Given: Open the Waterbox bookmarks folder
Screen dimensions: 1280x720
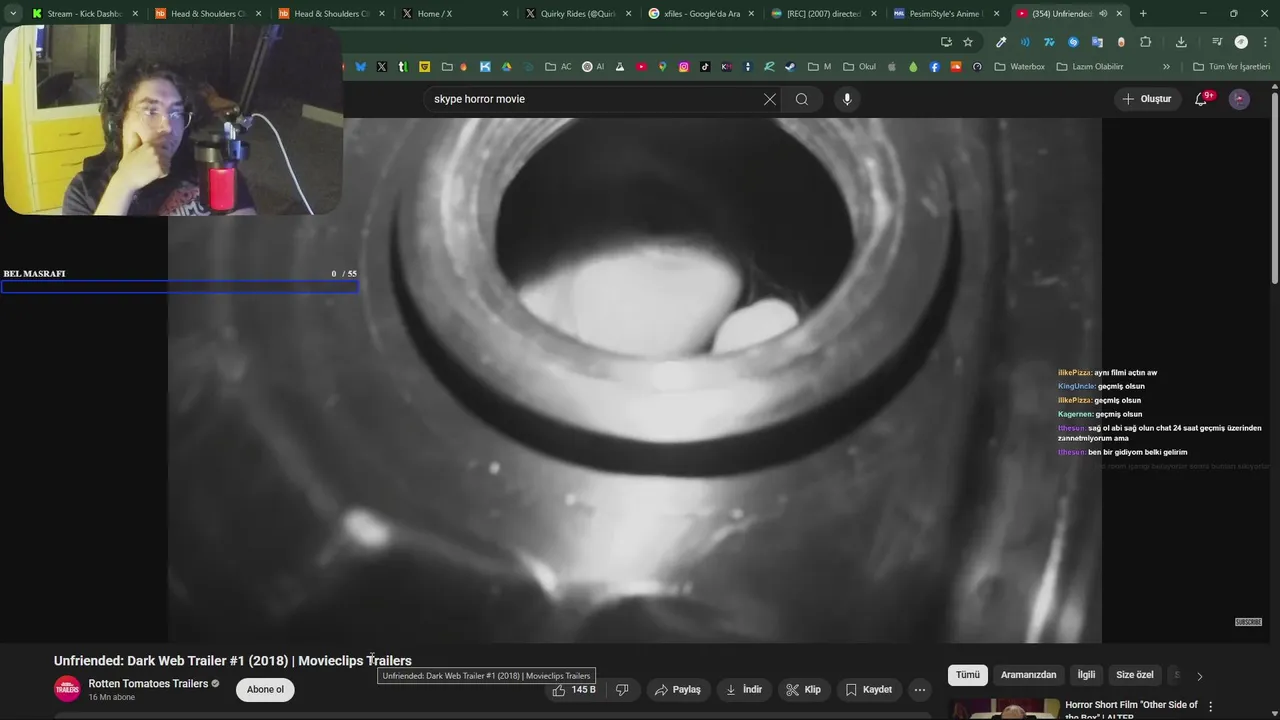Looking at the screenshot, I should 1020,67.
